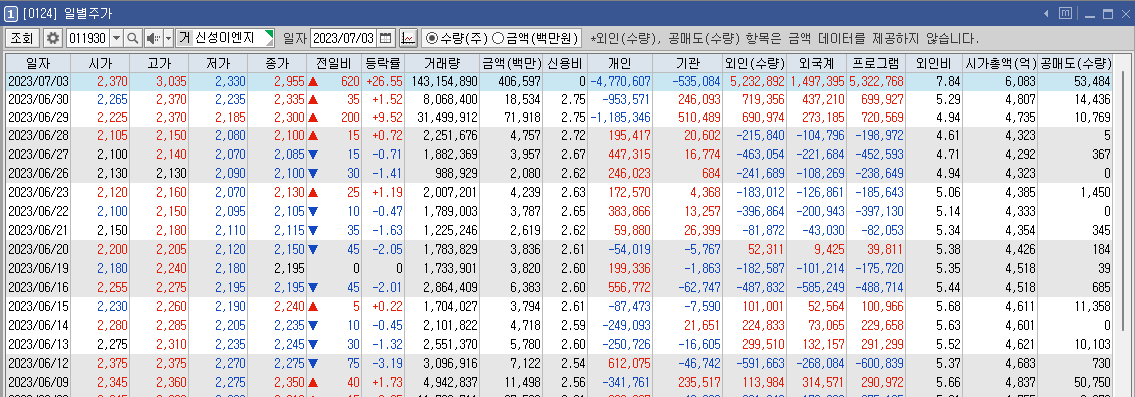Click change rate +26.55
Screen dimensions: 1135x397
coord(384,81)
